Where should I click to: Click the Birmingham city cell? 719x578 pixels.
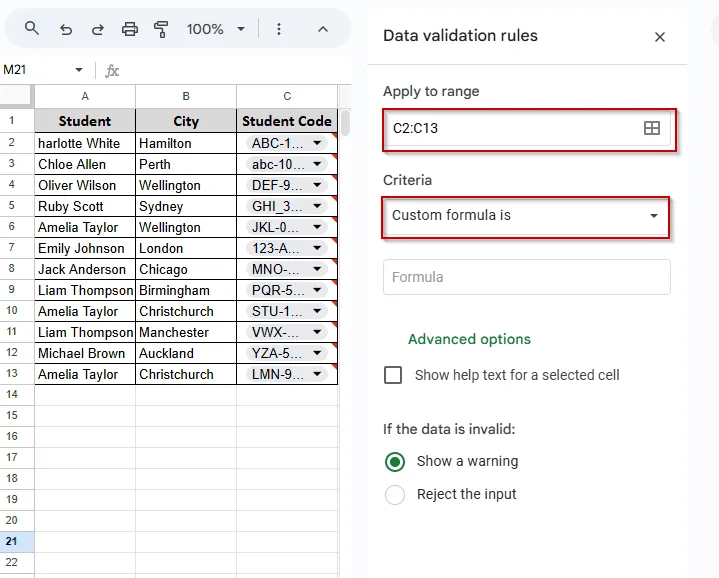186,291
